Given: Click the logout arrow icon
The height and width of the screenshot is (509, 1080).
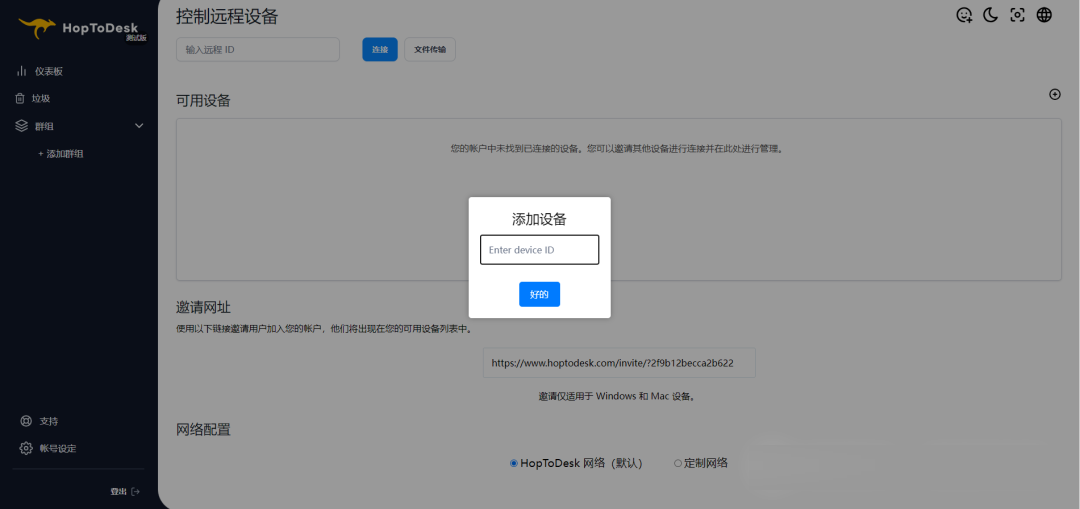Looking at the screenshot, I should [136, 492].
